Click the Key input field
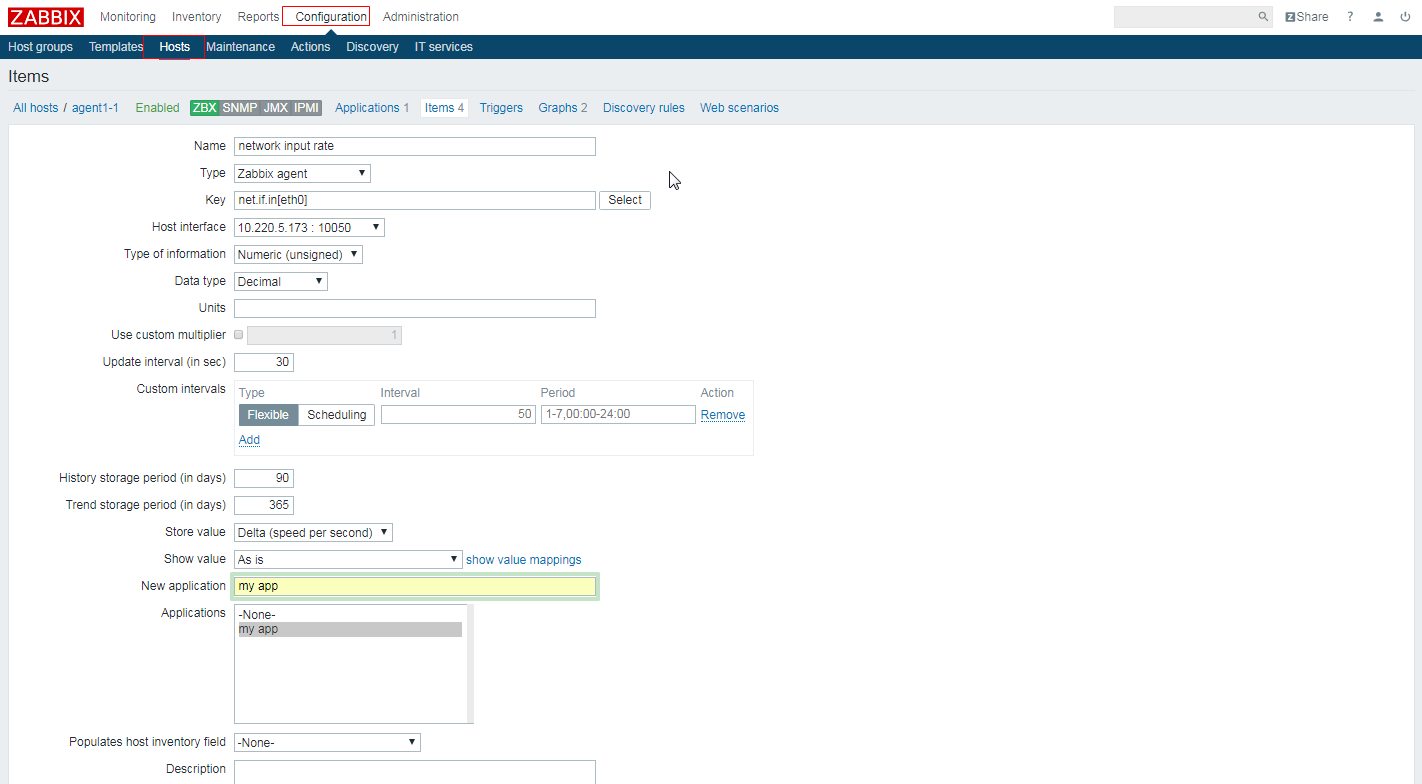 pyautogui.click(x=415, y=201)
